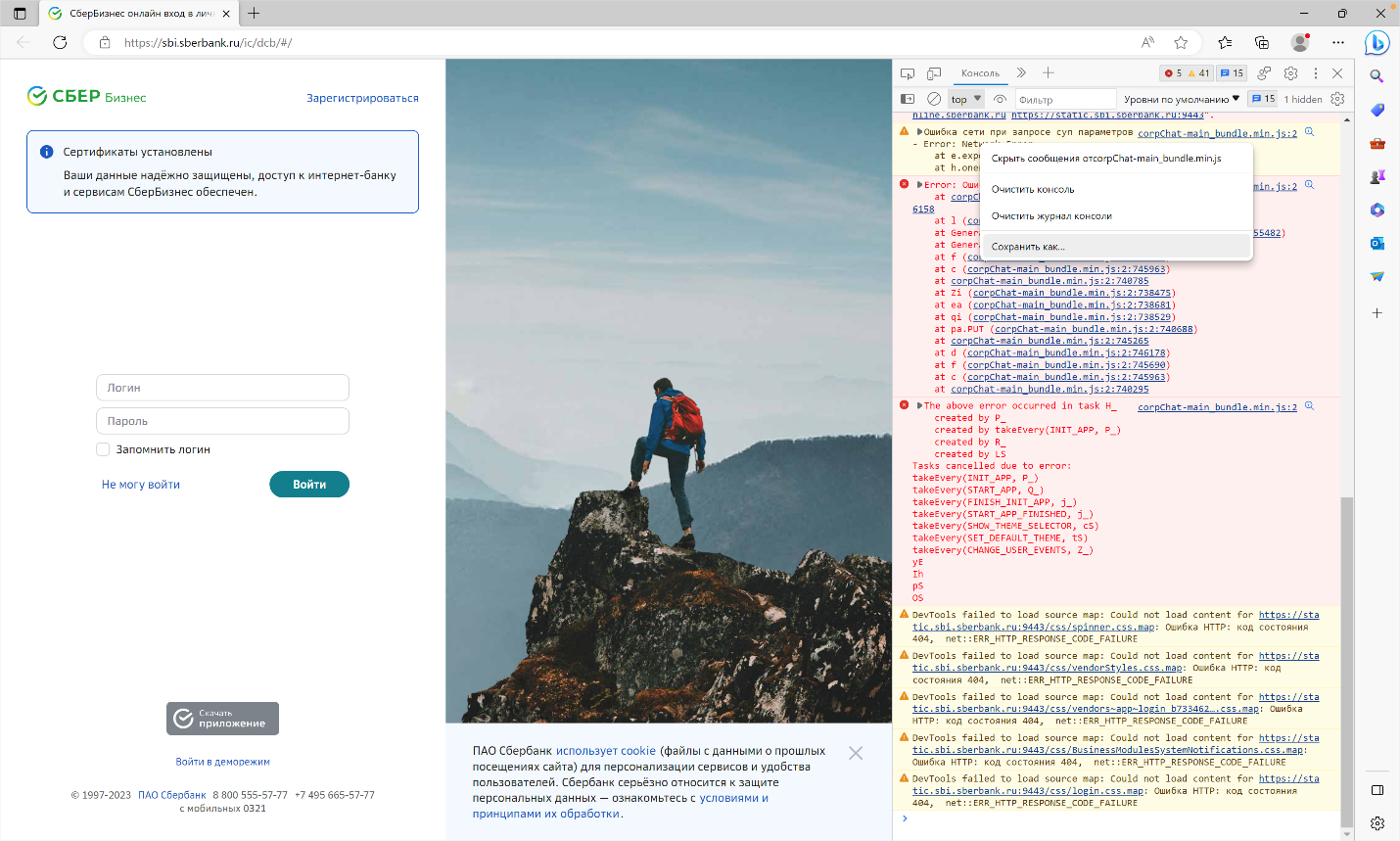Open the top context dropdown
The height and width of the screenshot is (841, 1400).
pos(966,99)
